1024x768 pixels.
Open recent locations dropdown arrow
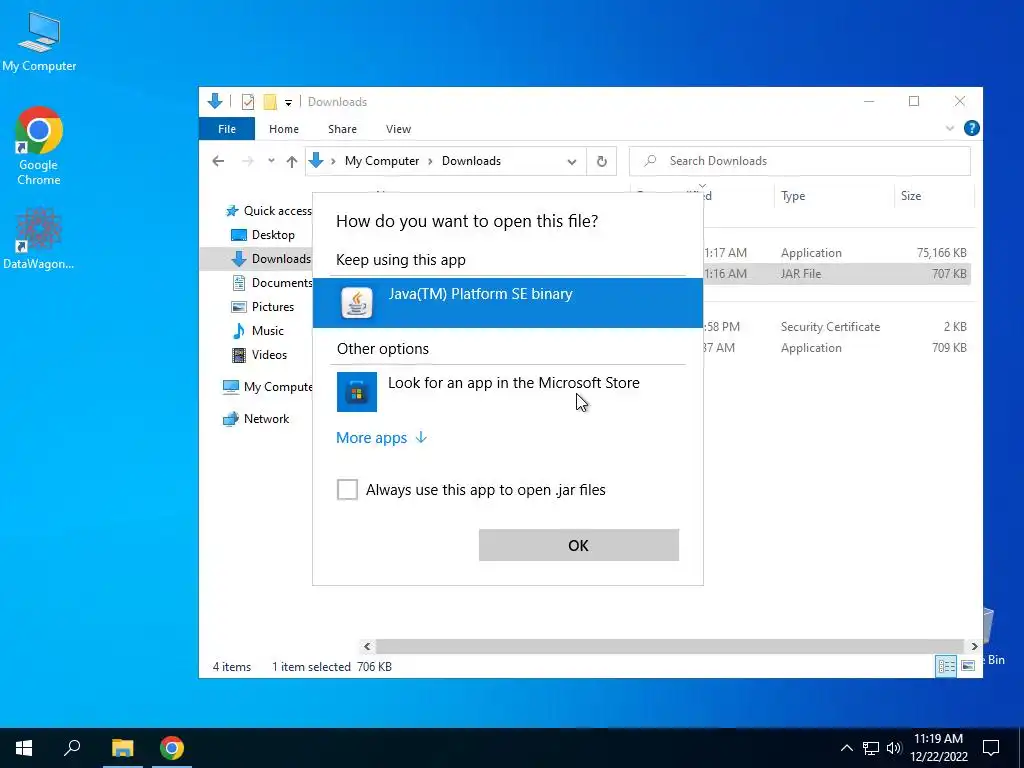coord(271,161)
